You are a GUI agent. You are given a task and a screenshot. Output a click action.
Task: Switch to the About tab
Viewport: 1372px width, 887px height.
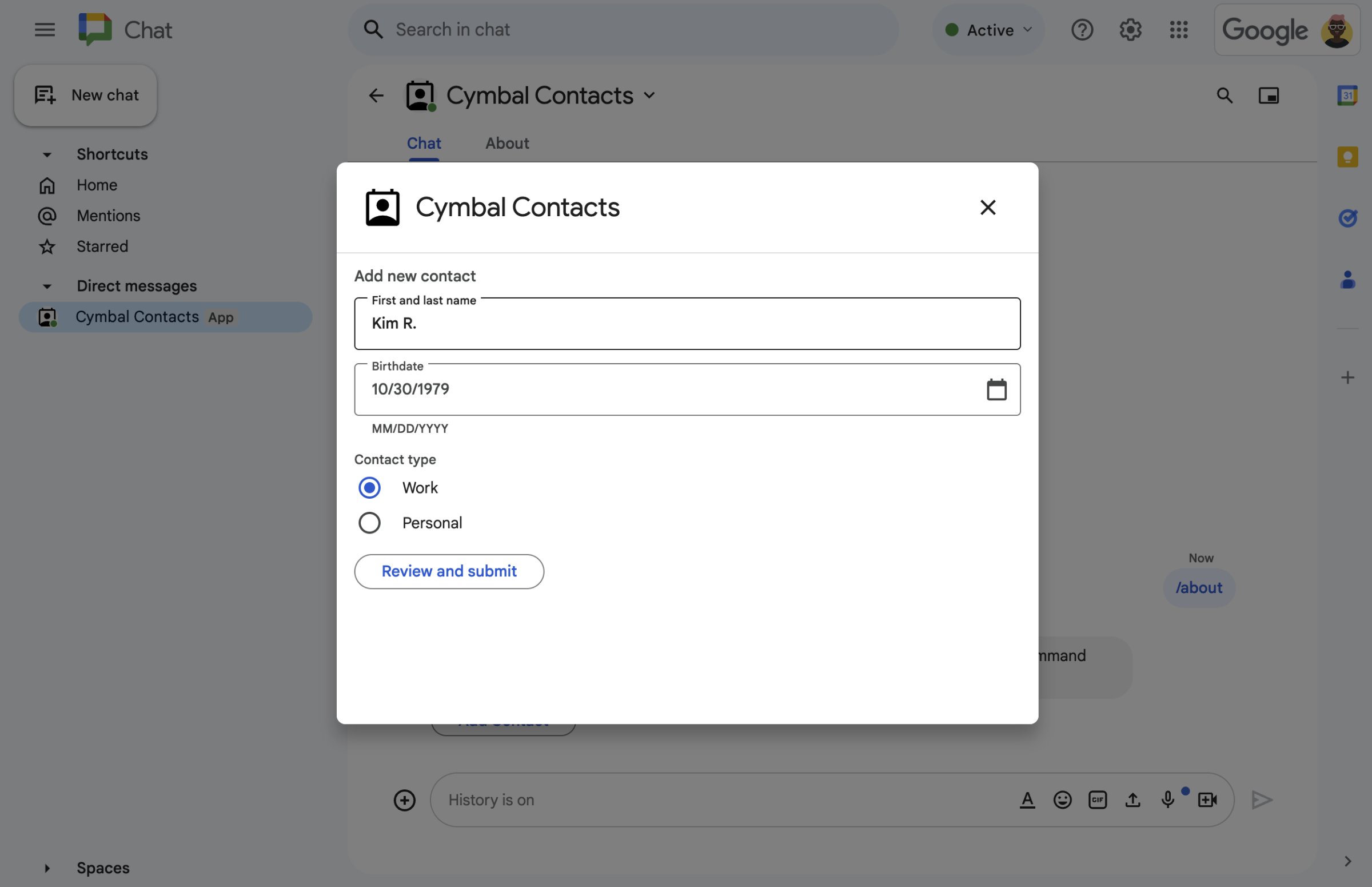click(x=506, y=142)
